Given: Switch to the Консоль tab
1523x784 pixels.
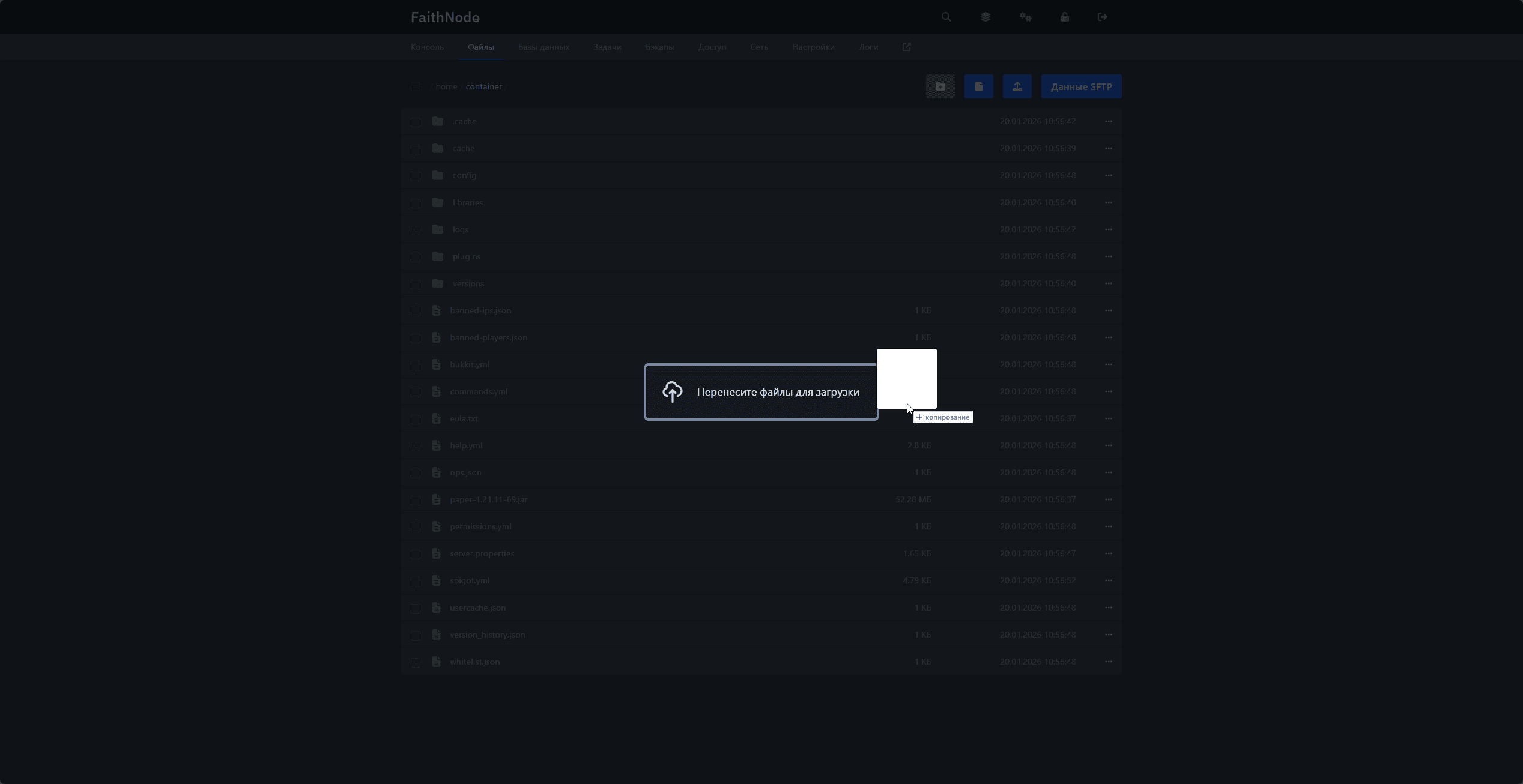Looking at the screenshot, I should (x=427, y=47).
